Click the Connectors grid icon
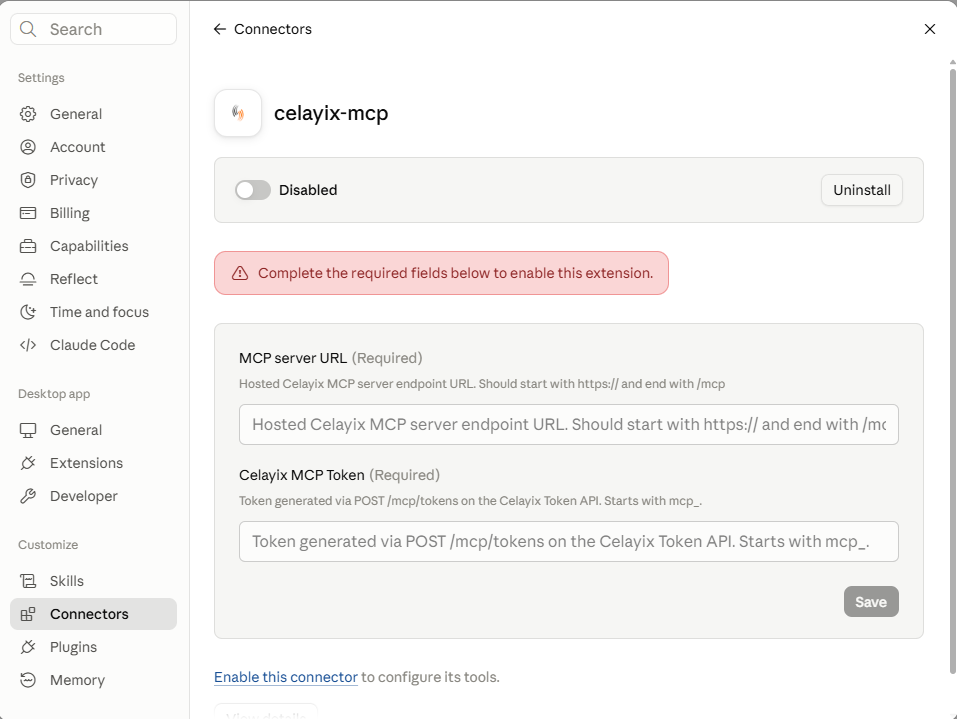The width and height of the screenshot is (957, 719). click(x=28, y=614)
